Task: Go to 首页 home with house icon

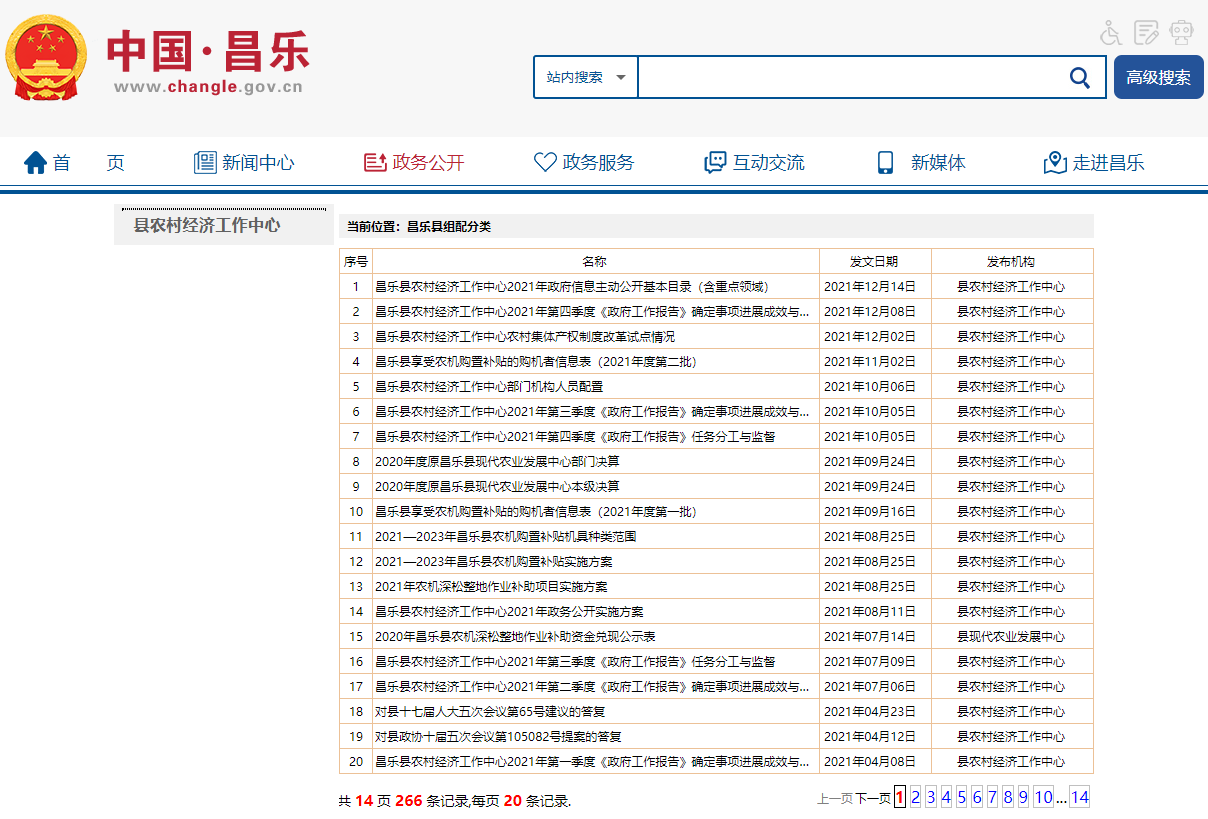Action: (37, 163)
